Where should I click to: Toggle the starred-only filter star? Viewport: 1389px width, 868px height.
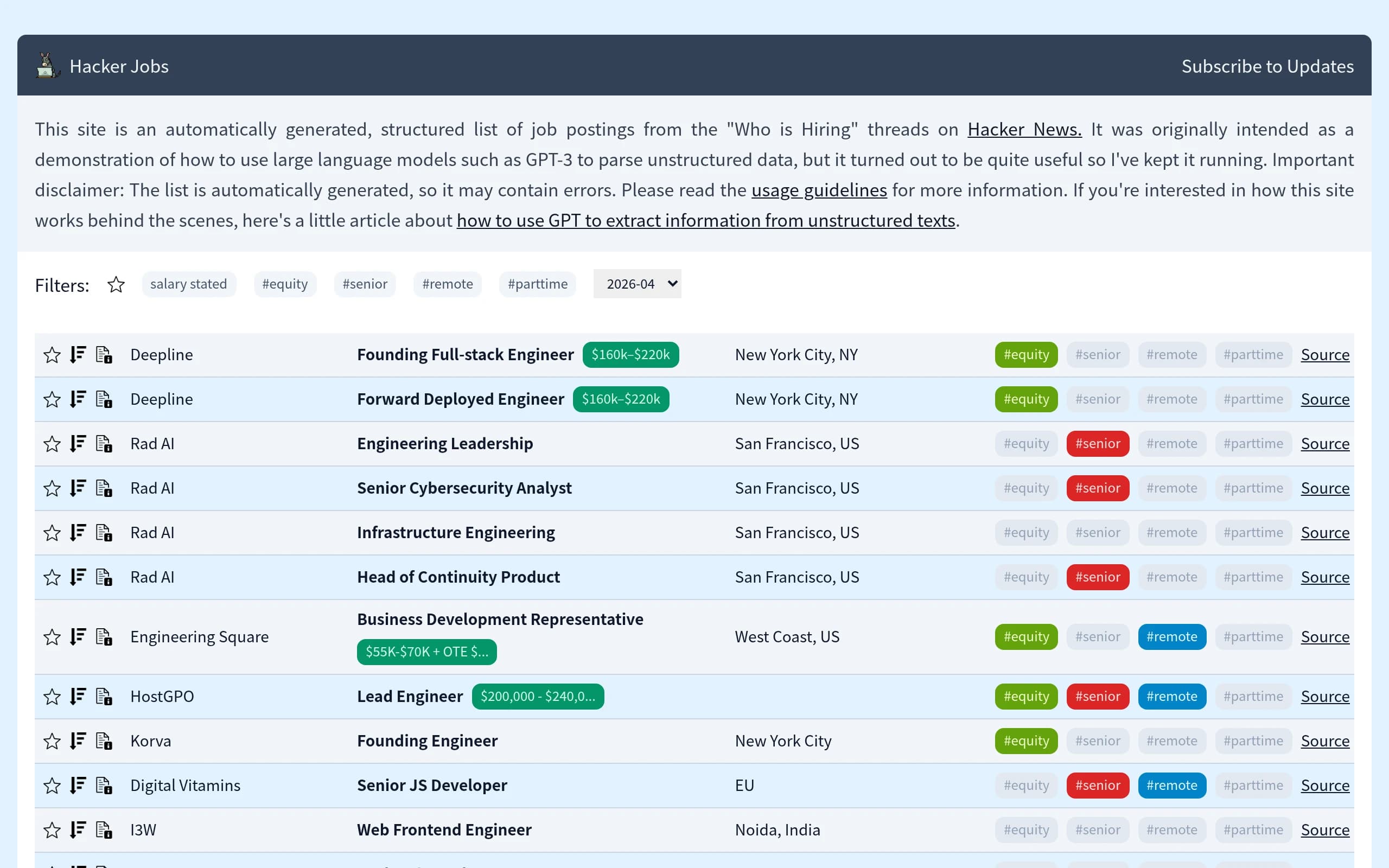point(116,284)
